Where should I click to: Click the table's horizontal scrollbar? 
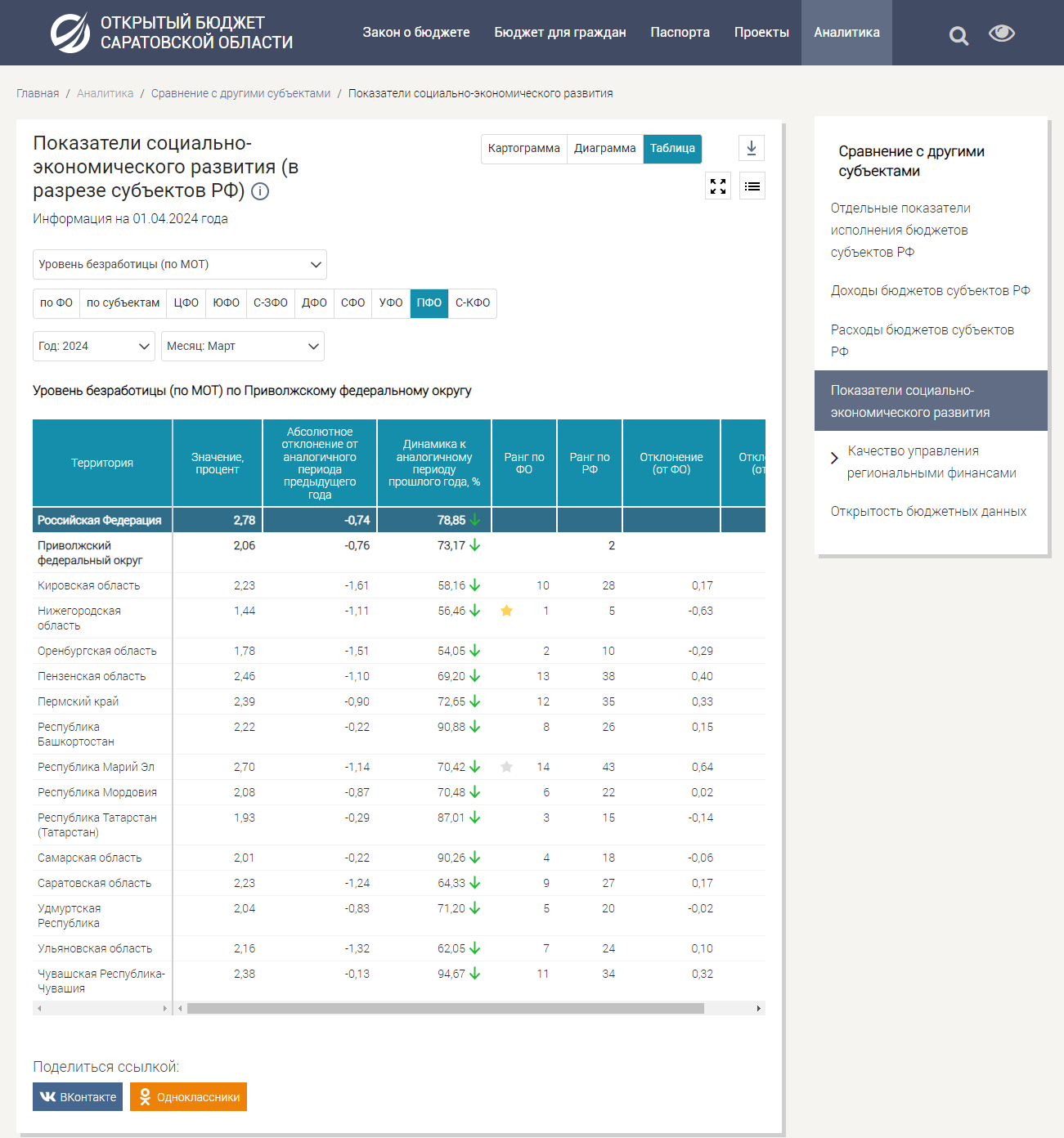[445, 1009]
